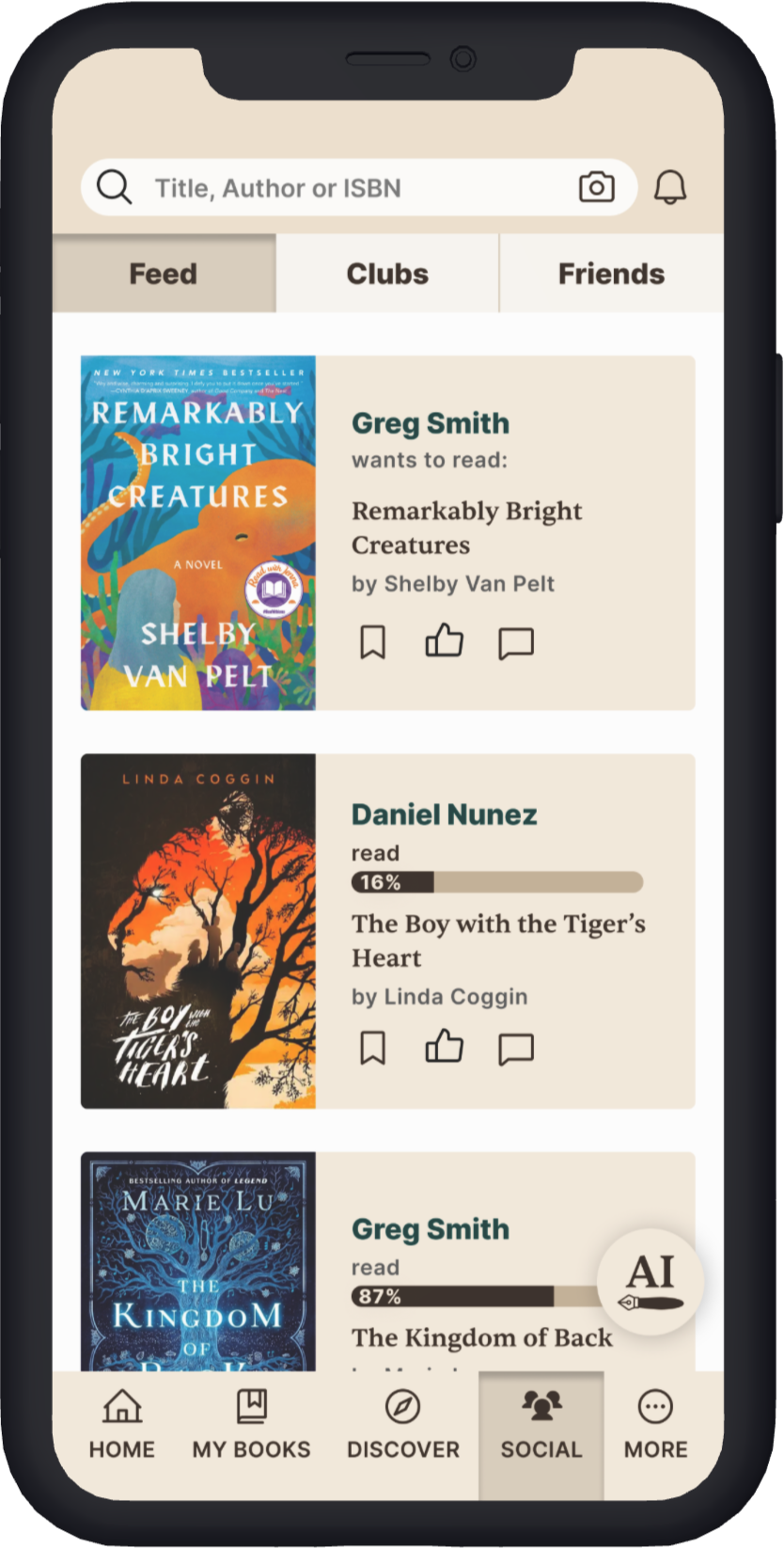Screen dimensions: 784x1548
Task: Go to Home in bottom navigation
Action: point(122,1425)
